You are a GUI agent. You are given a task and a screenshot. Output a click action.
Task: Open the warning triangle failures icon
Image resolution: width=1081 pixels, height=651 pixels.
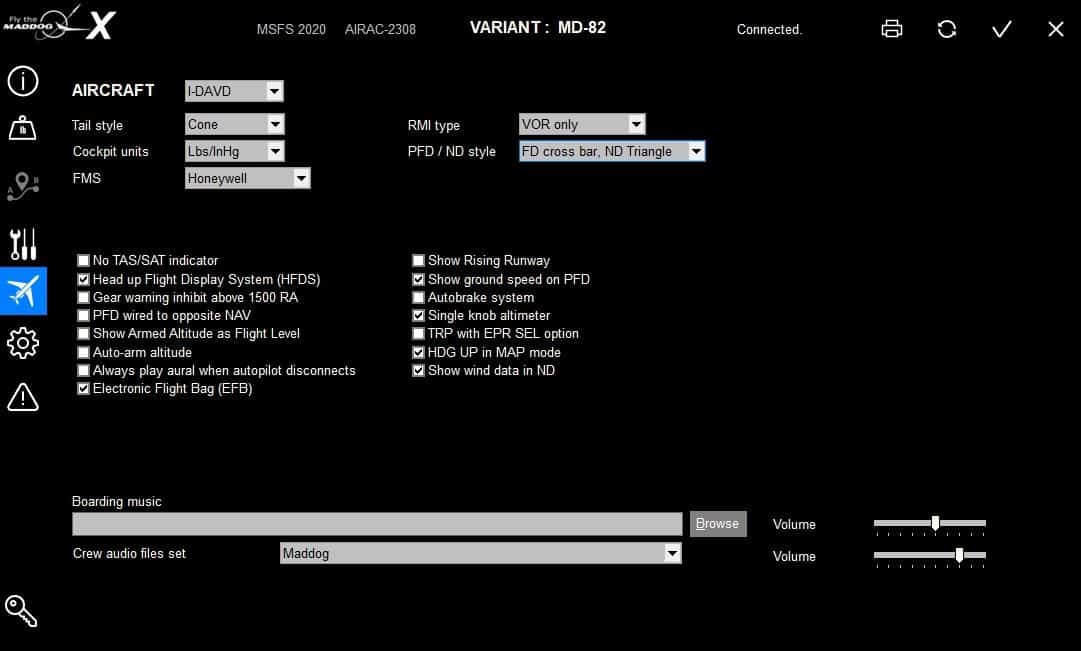tap(22, 397)
